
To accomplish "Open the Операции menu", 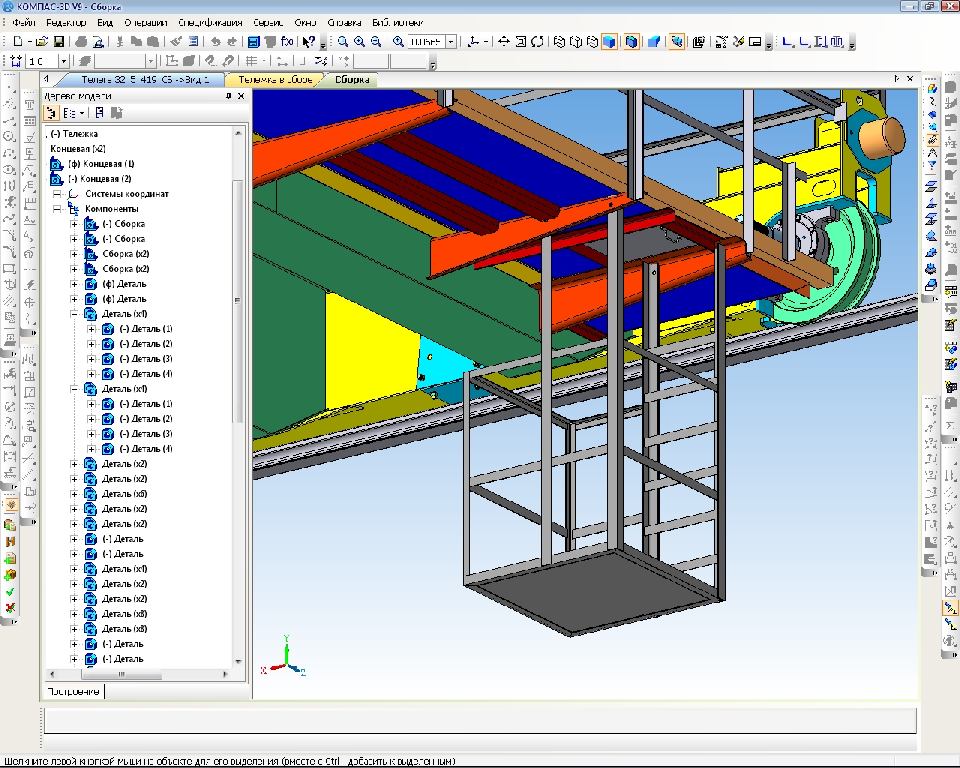I will pos(146,21).
